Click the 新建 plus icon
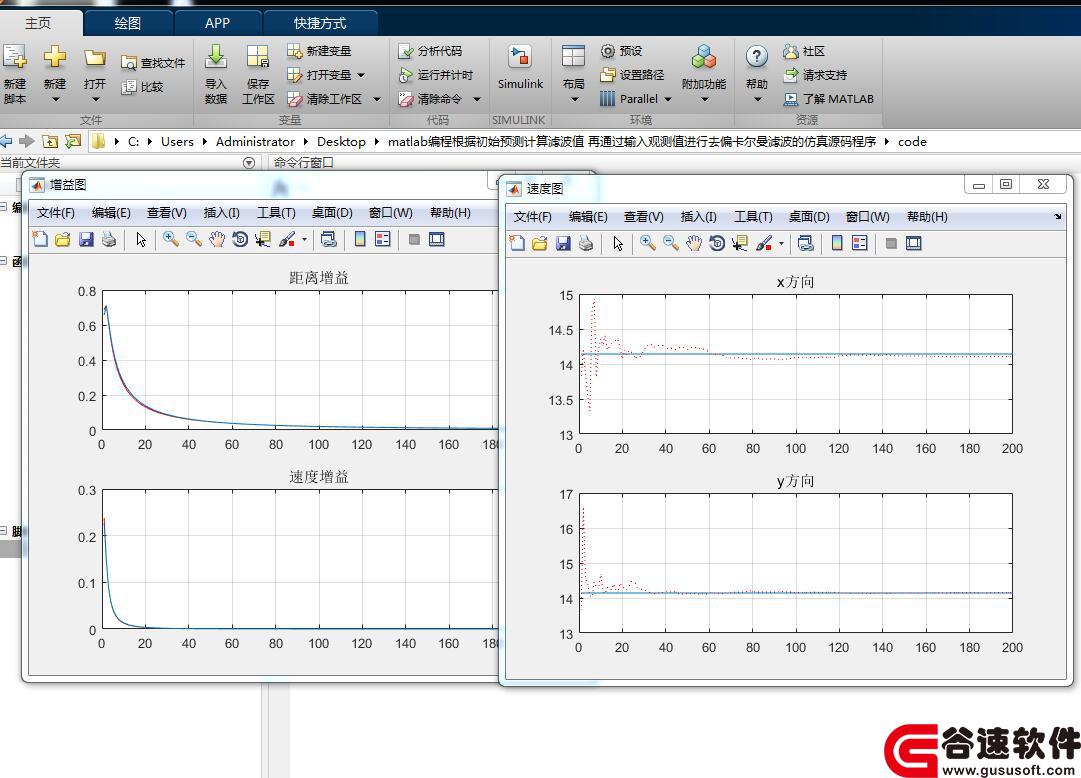 pos(54,57)
